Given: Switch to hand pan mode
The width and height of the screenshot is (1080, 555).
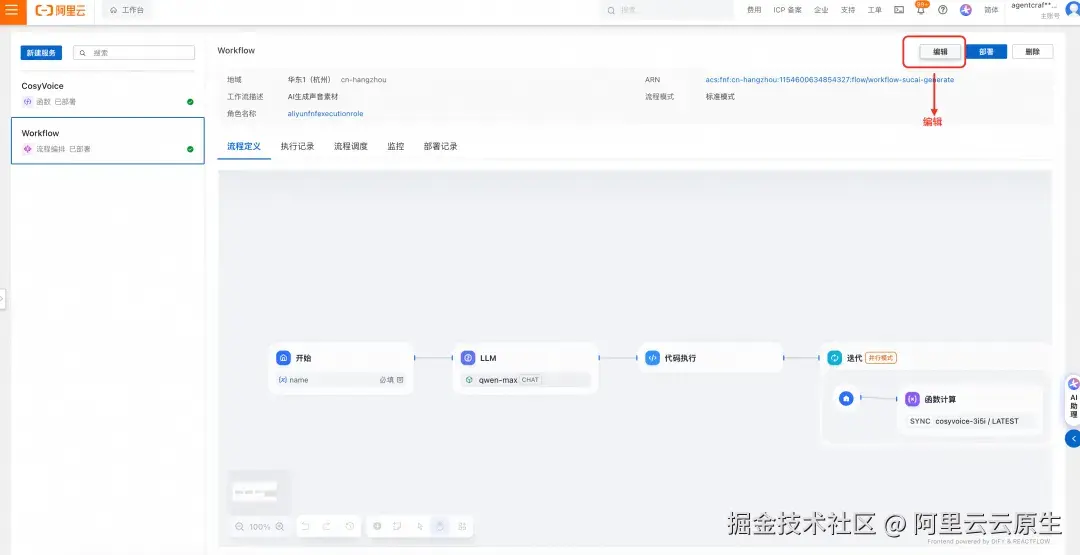Looking at the screenshot, I should [440, 526].
